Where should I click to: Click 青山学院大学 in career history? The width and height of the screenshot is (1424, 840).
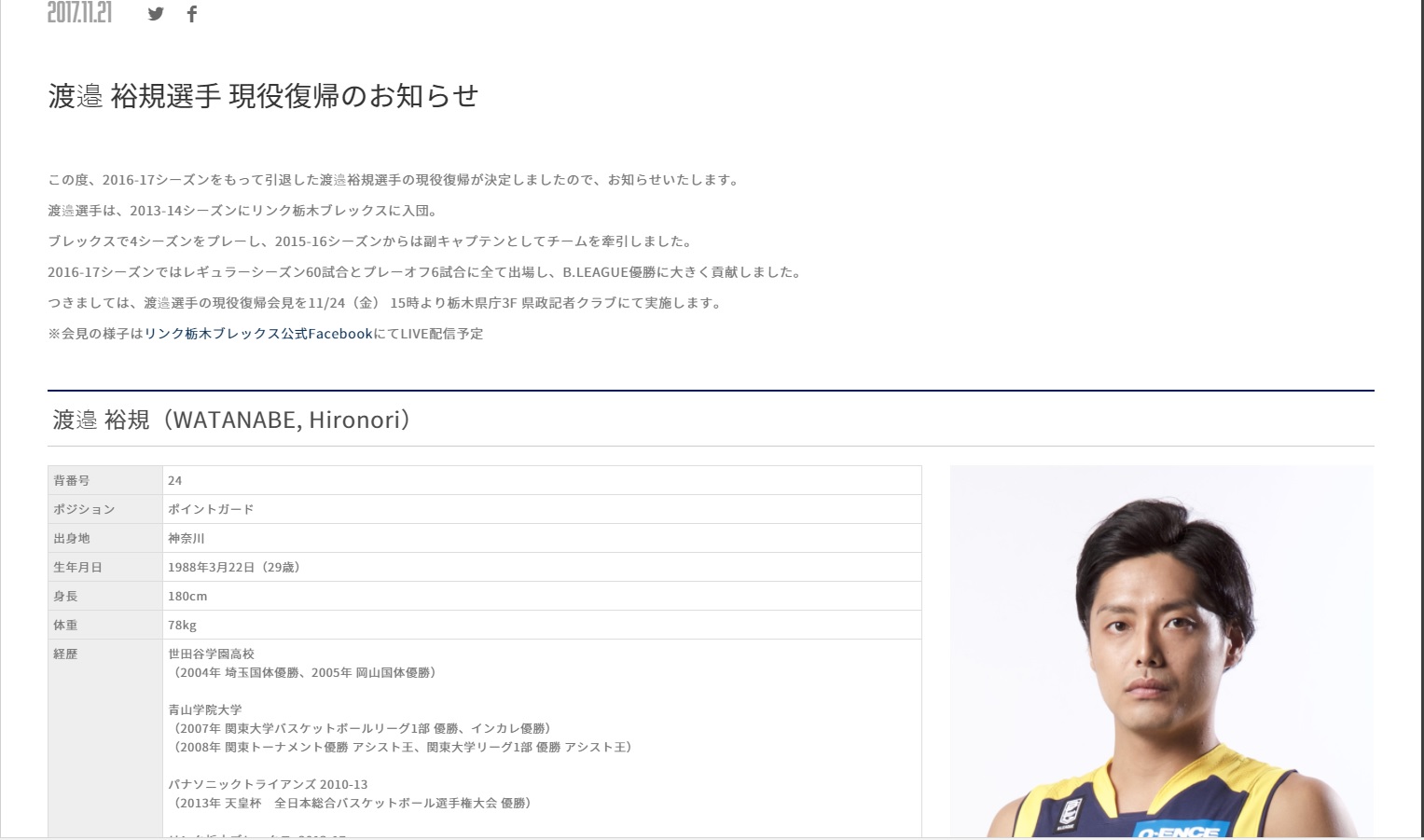click(x=204, y=709)
